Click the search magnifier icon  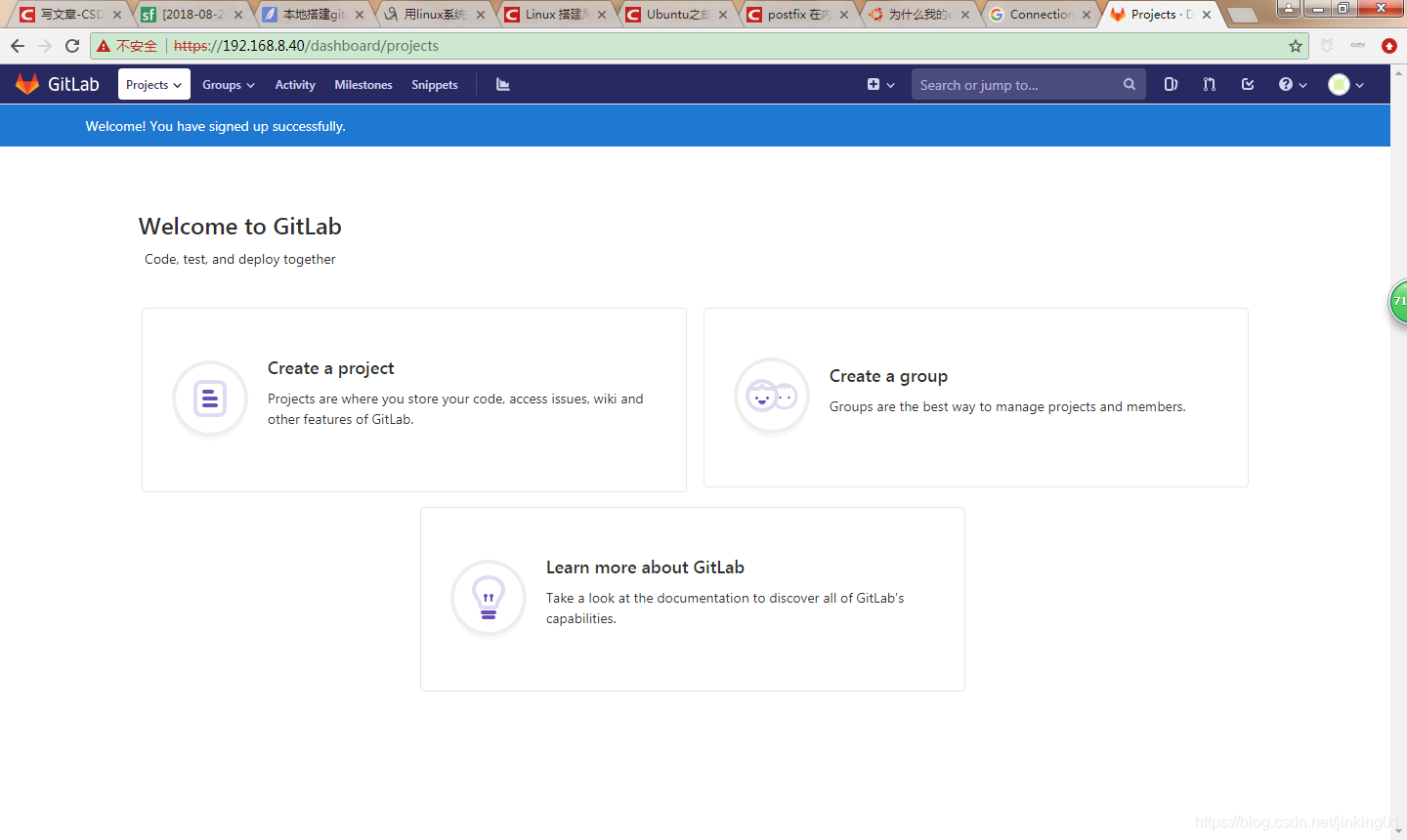[x=1129, y=85]
